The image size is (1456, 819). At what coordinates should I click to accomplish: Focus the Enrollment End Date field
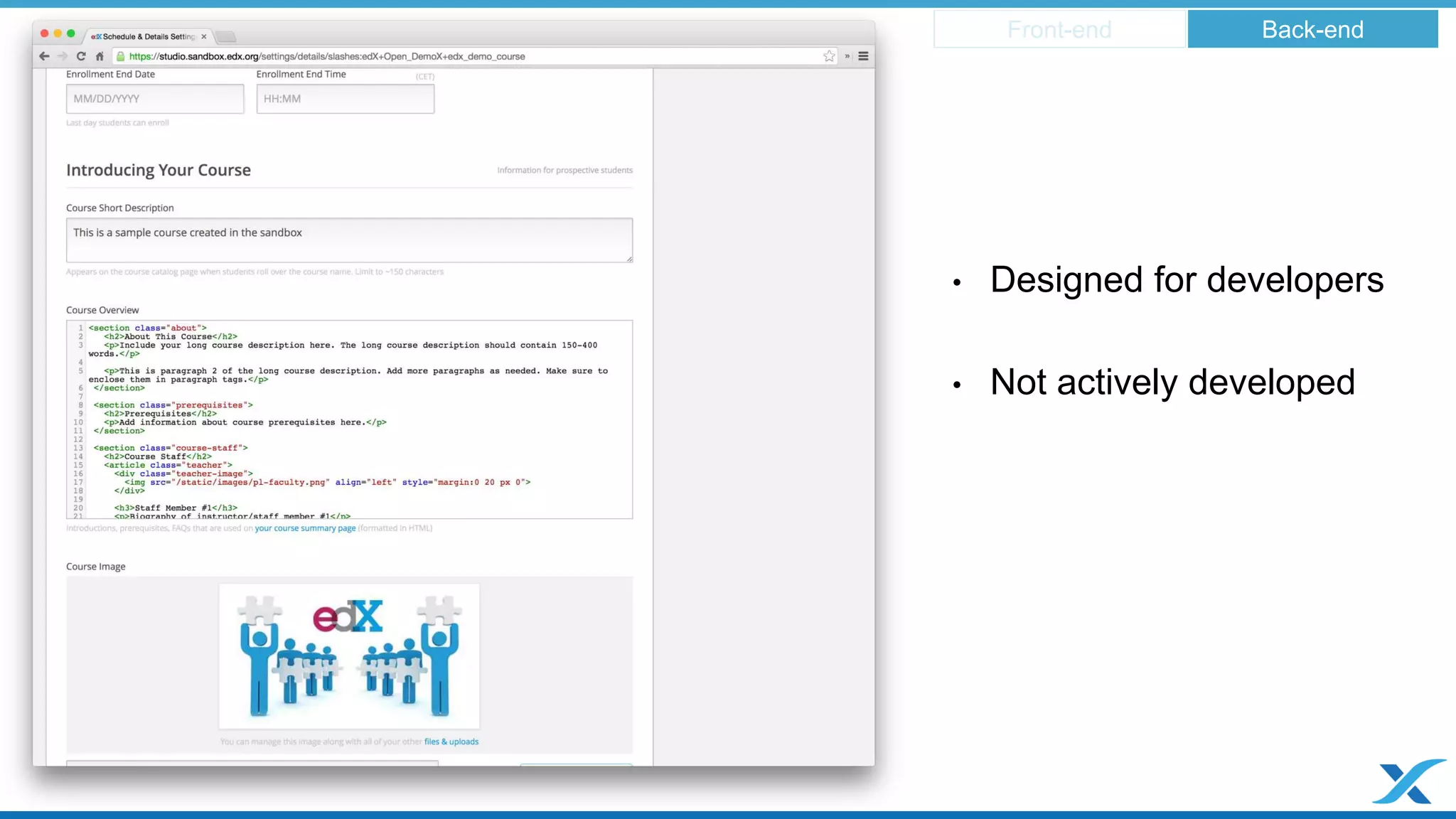(x=155, y=99)
